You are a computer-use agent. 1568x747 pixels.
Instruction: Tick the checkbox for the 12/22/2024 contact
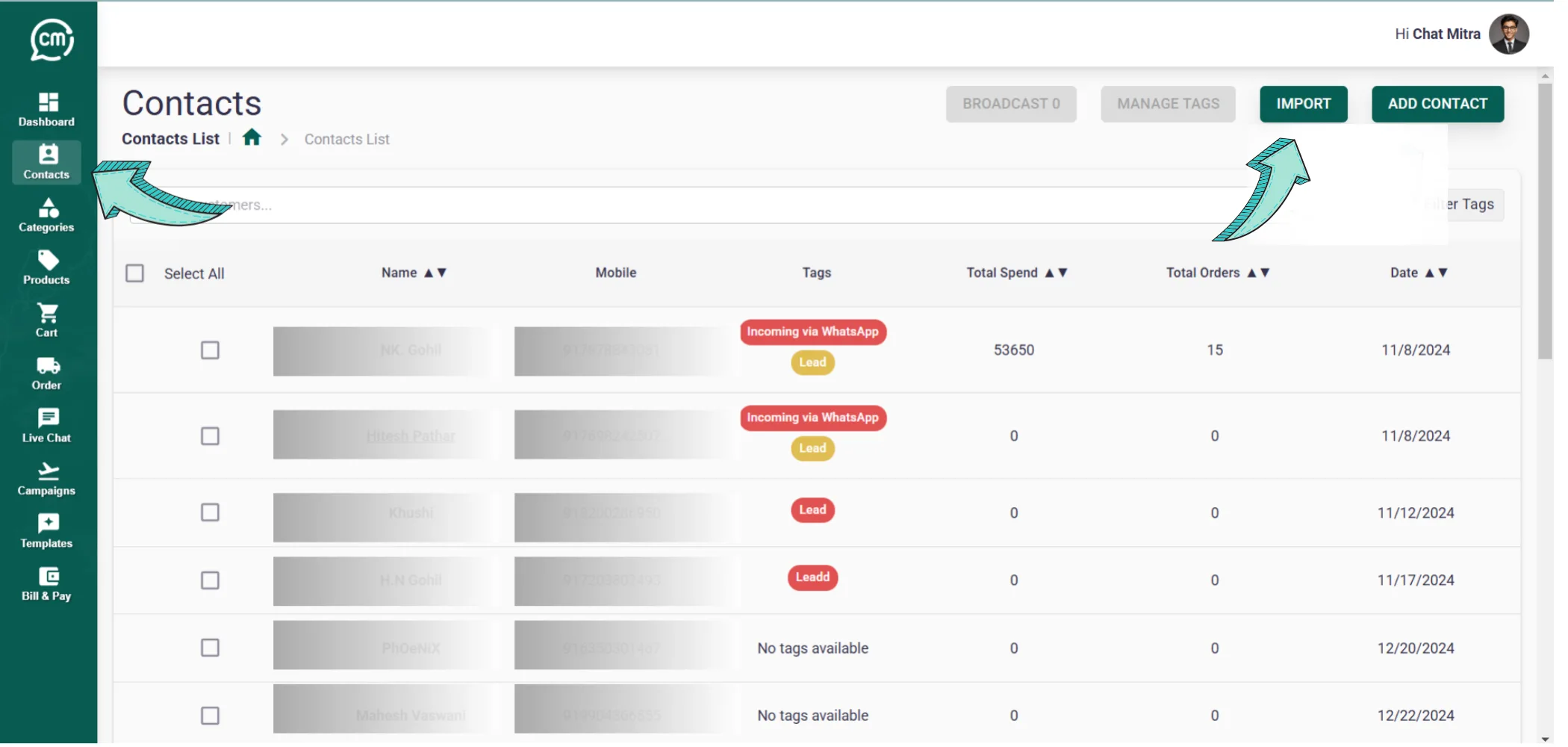211,716
